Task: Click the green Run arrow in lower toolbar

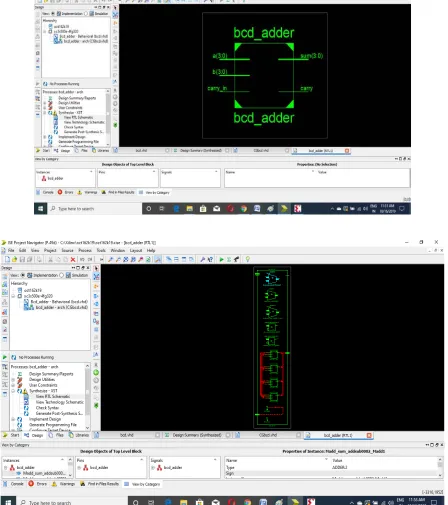Action: pos(221,259)
